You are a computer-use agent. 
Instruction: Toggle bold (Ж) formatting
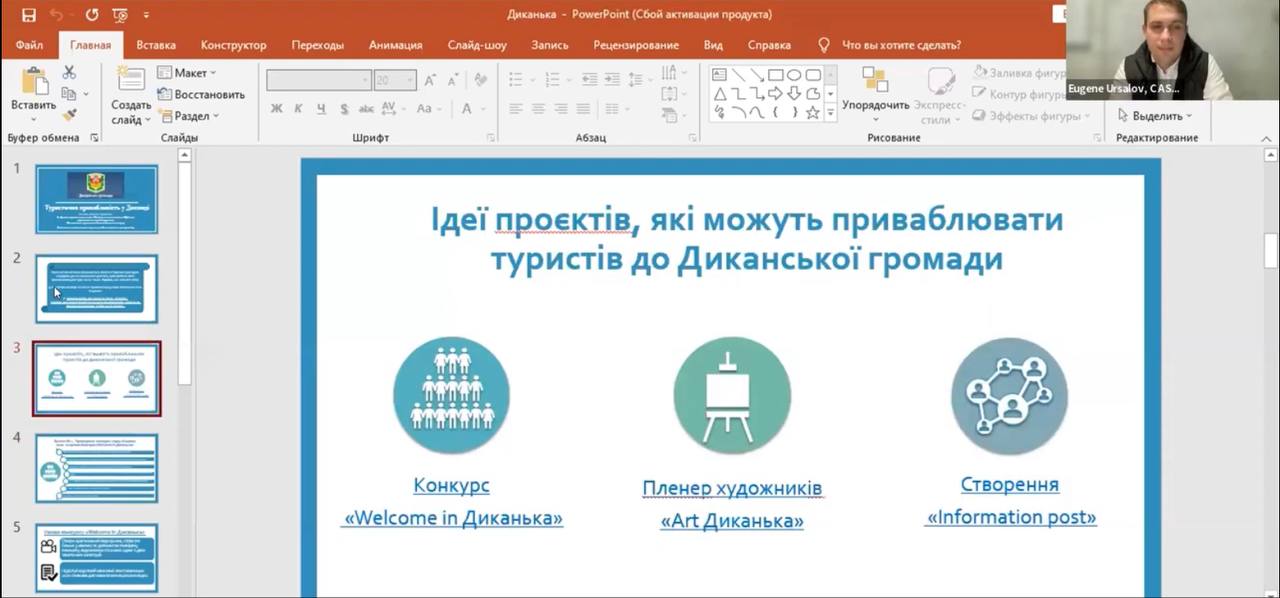pos(277,109)
